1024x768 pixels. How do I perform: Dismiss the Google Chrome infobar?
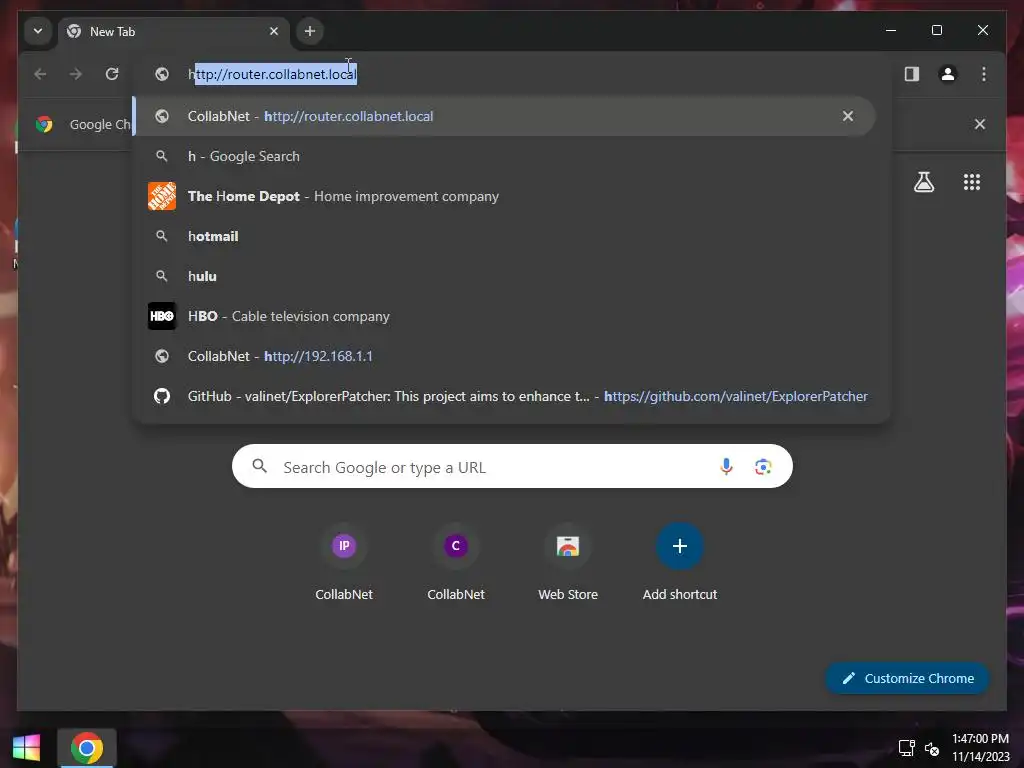[980, 124]
